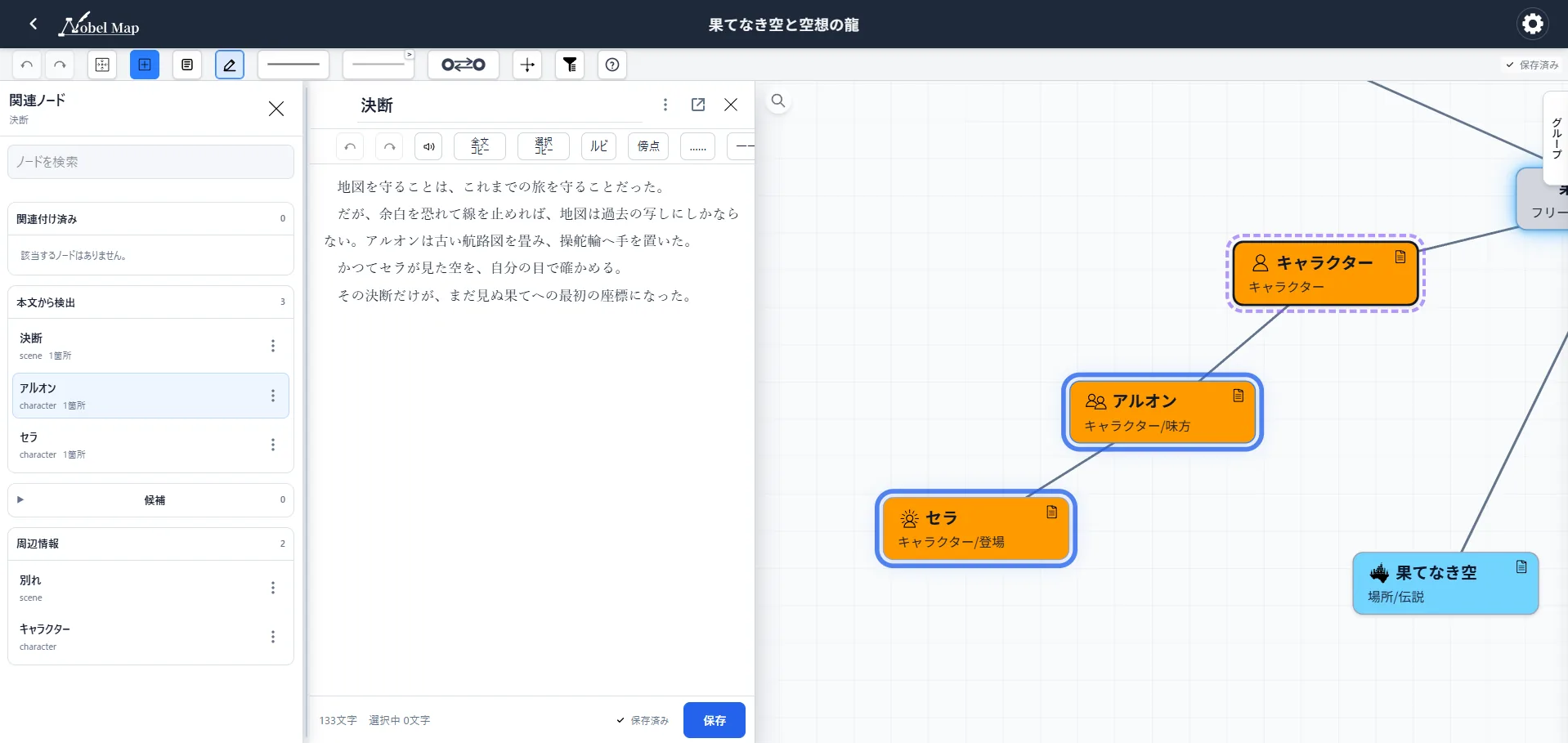Viewport: 1568px width, 743px height.
Task: Open the グループ side tab
Action: [1556, 139]
